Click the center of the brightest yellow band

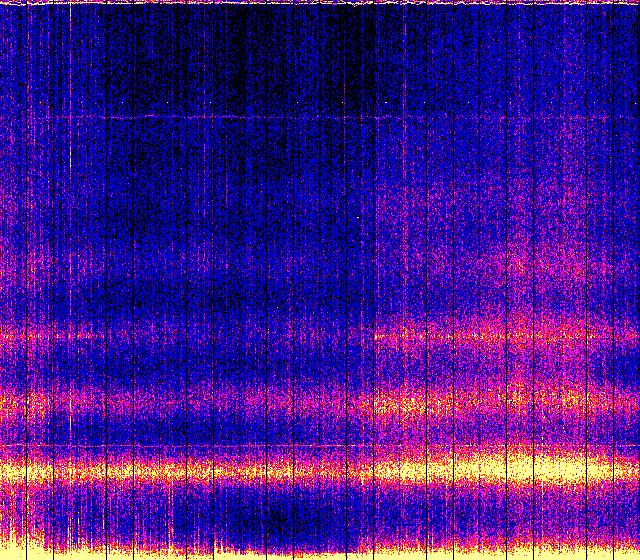tap(320, 470)
